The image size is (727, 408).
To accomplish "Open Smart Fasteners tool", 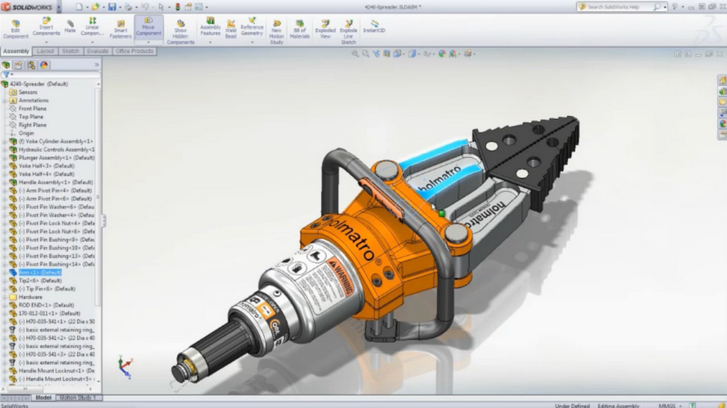I will tap(121, 27).
